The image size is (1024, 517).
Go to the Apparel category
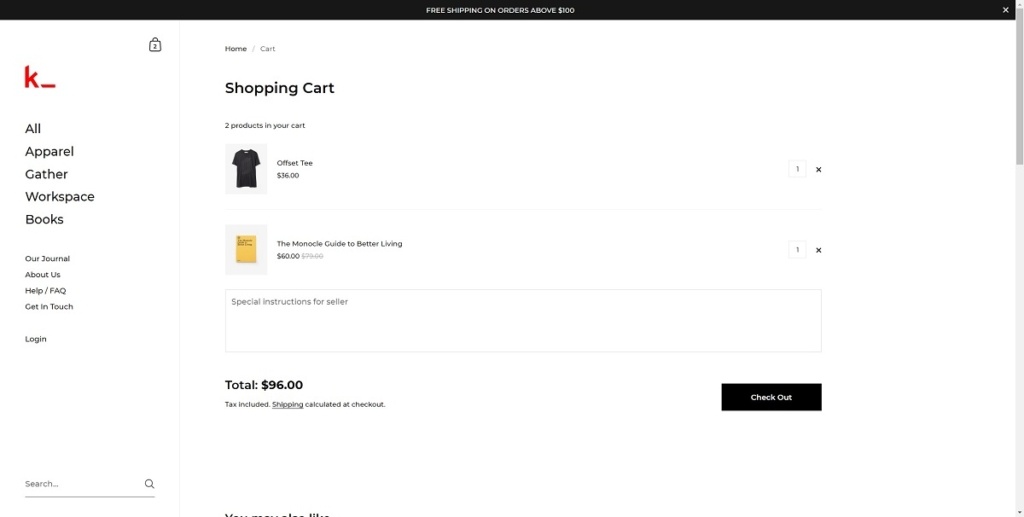tap(49, 152)
